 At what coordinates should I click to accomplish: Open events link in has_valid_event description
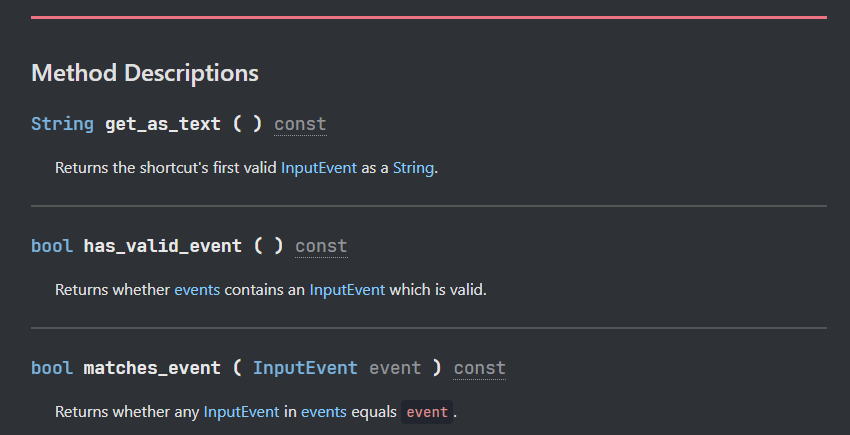tap(197, 290)
